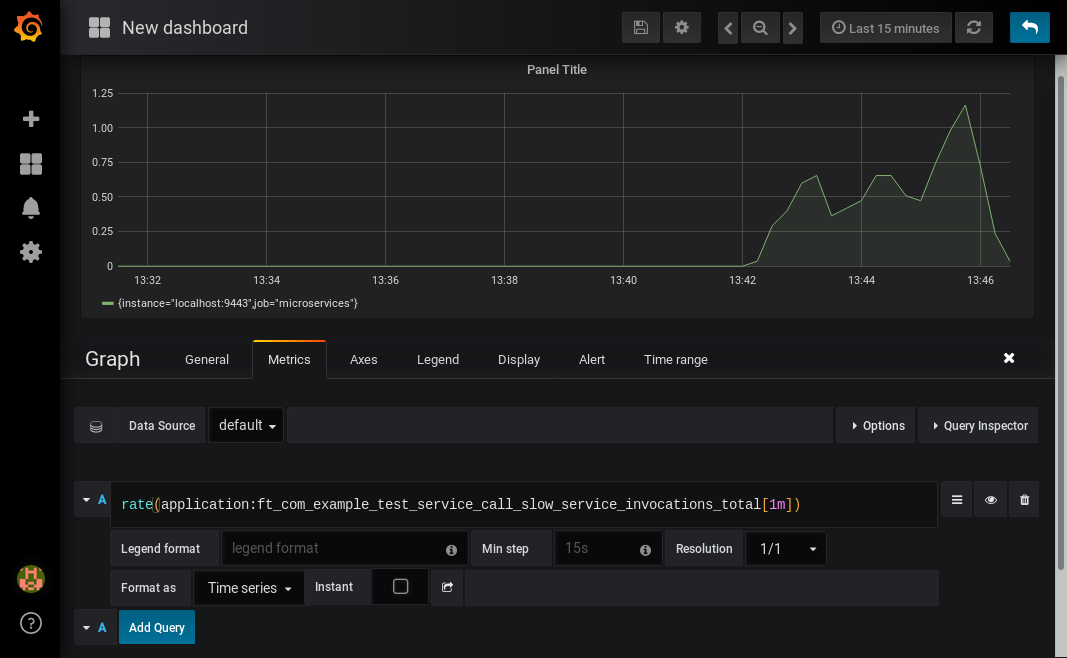Viewport: 1067px width, 658px height.
Task: Switch to the Axes tab
Action: (x=363, y=360)
